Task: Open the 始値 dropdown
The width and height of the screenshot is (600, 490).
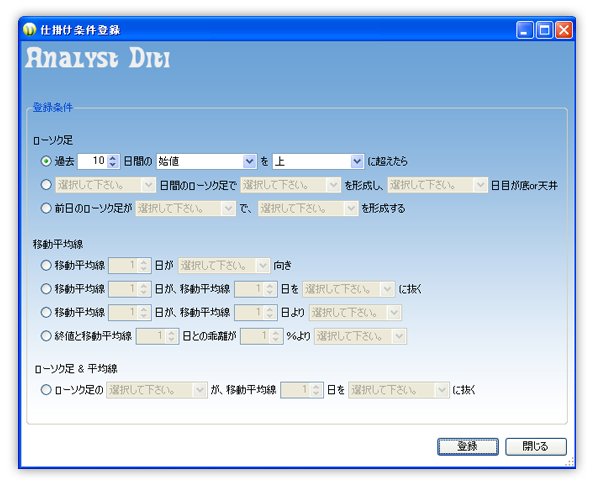Action: 206,161
